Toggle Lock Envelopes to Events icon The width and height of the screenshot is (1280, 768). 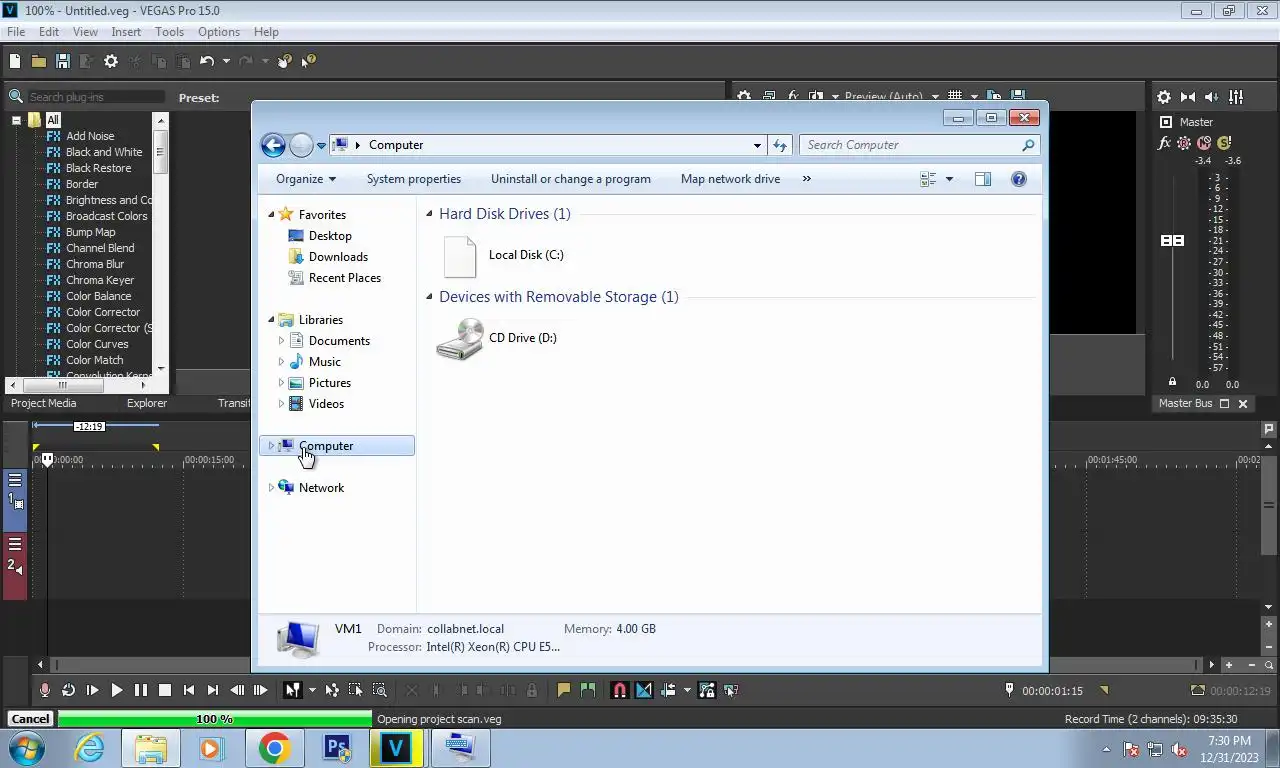tap(707, 690)
